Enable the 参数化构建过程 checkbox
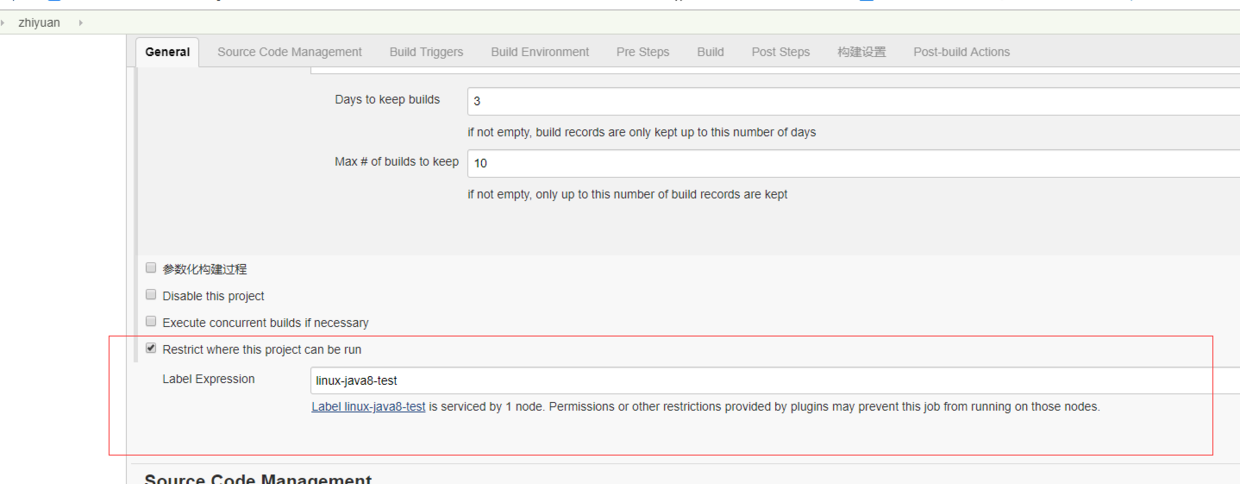 point(151,268)
